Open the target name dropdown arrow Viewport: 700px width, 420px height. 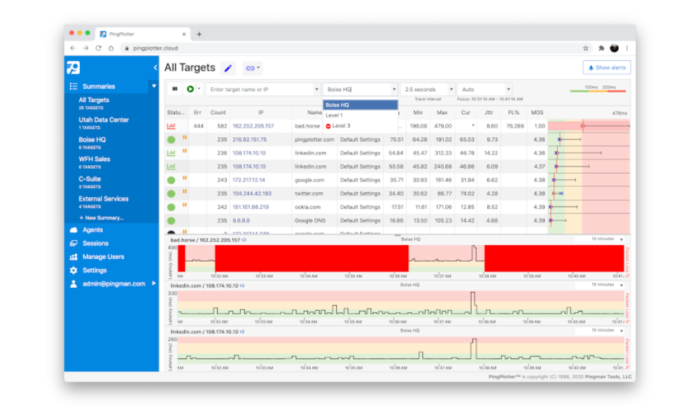317,89
